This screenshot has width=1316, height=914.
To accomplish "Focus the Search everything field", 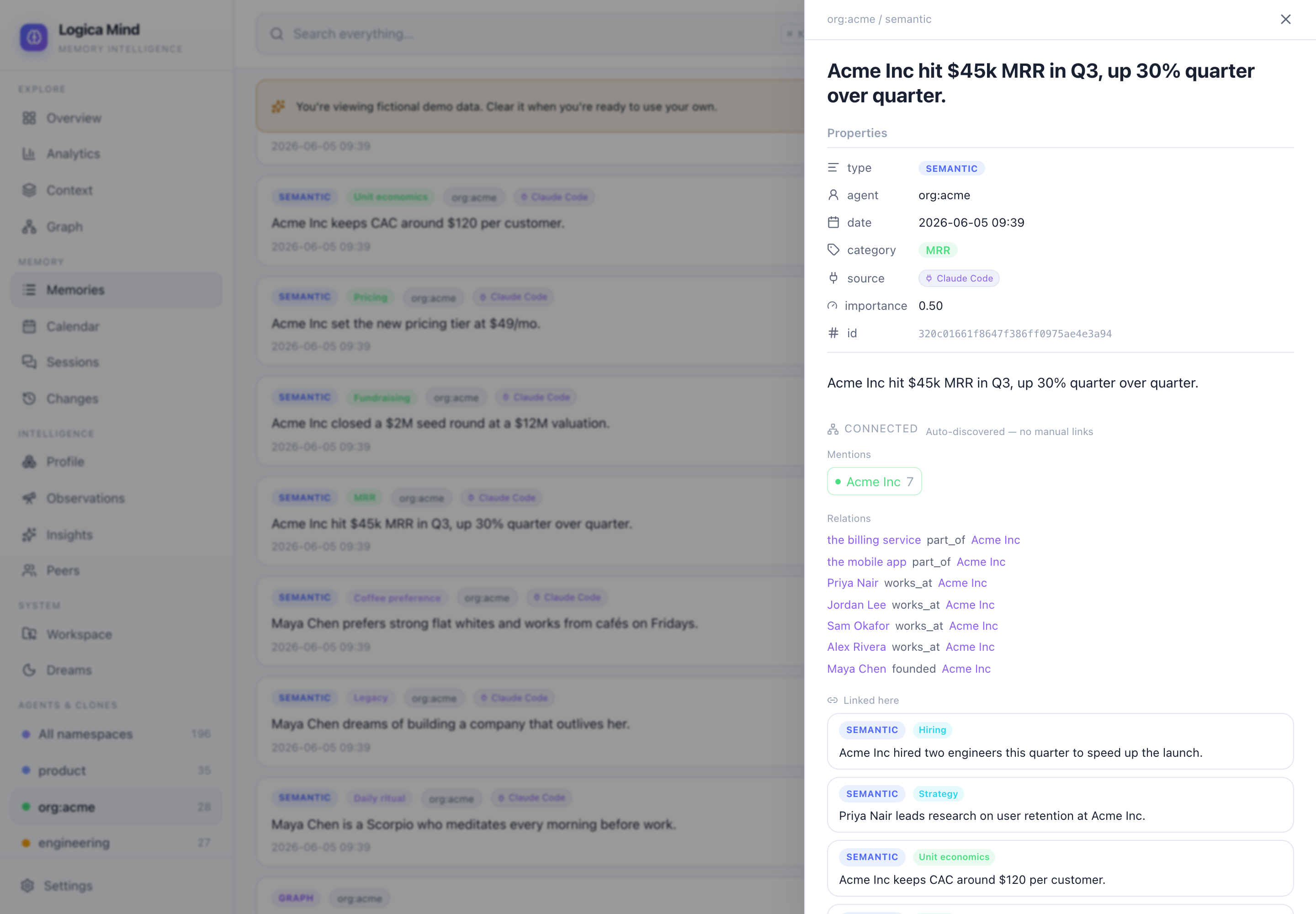I will coord(530,34).
